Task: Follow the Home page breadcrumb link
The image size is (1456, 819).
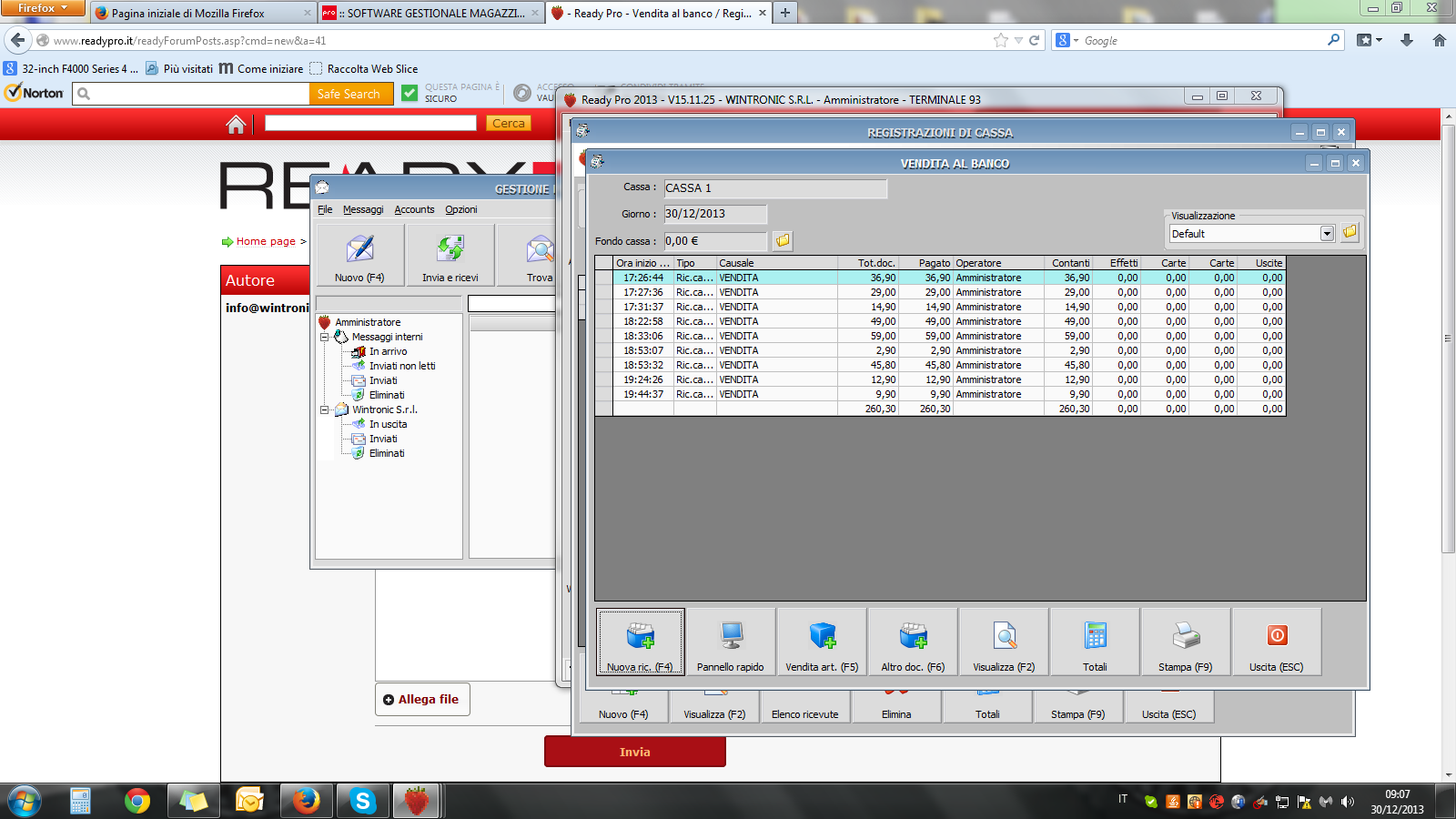Action: click(266, 241)
